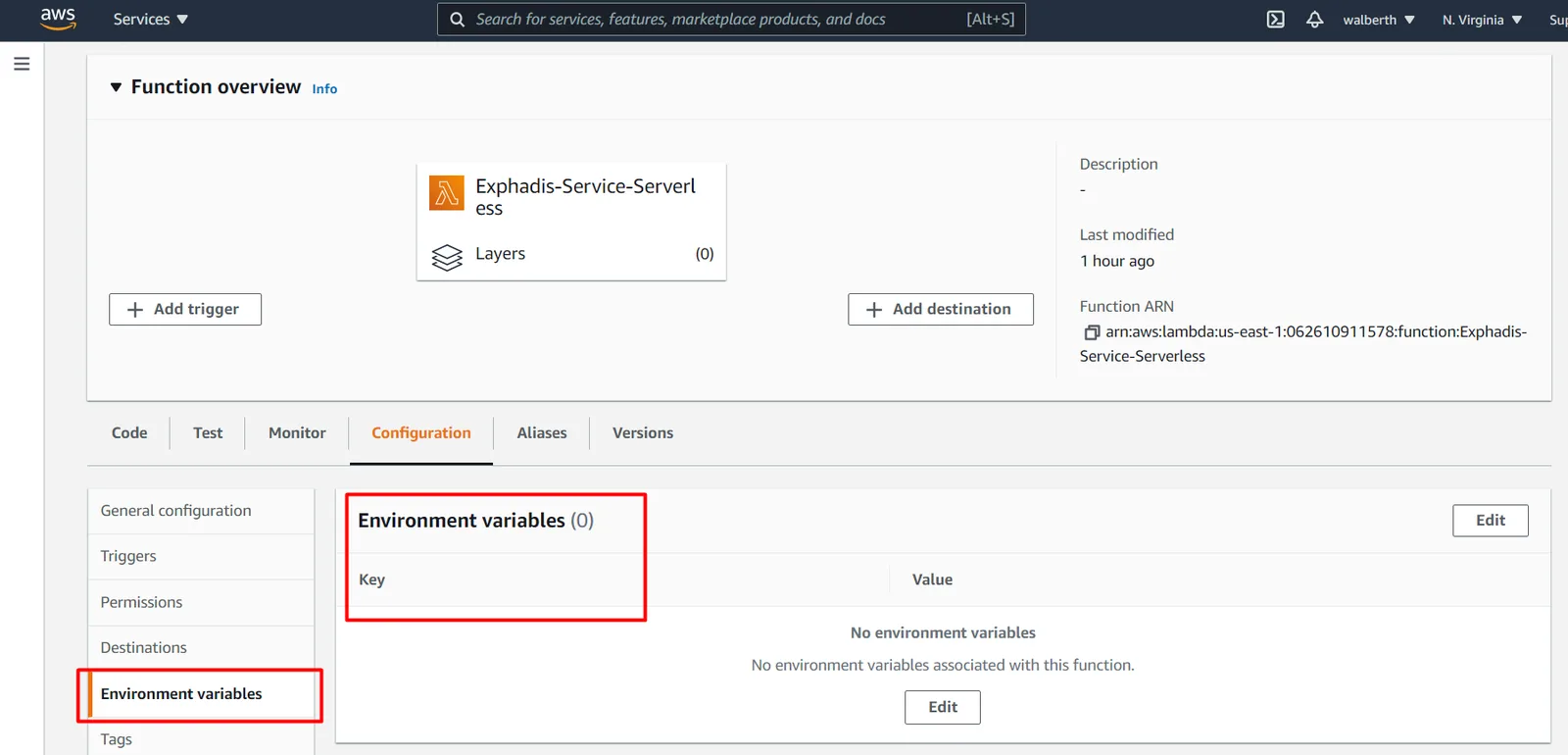Click the Description label
1568x755 pixels.
(1118, 164)
